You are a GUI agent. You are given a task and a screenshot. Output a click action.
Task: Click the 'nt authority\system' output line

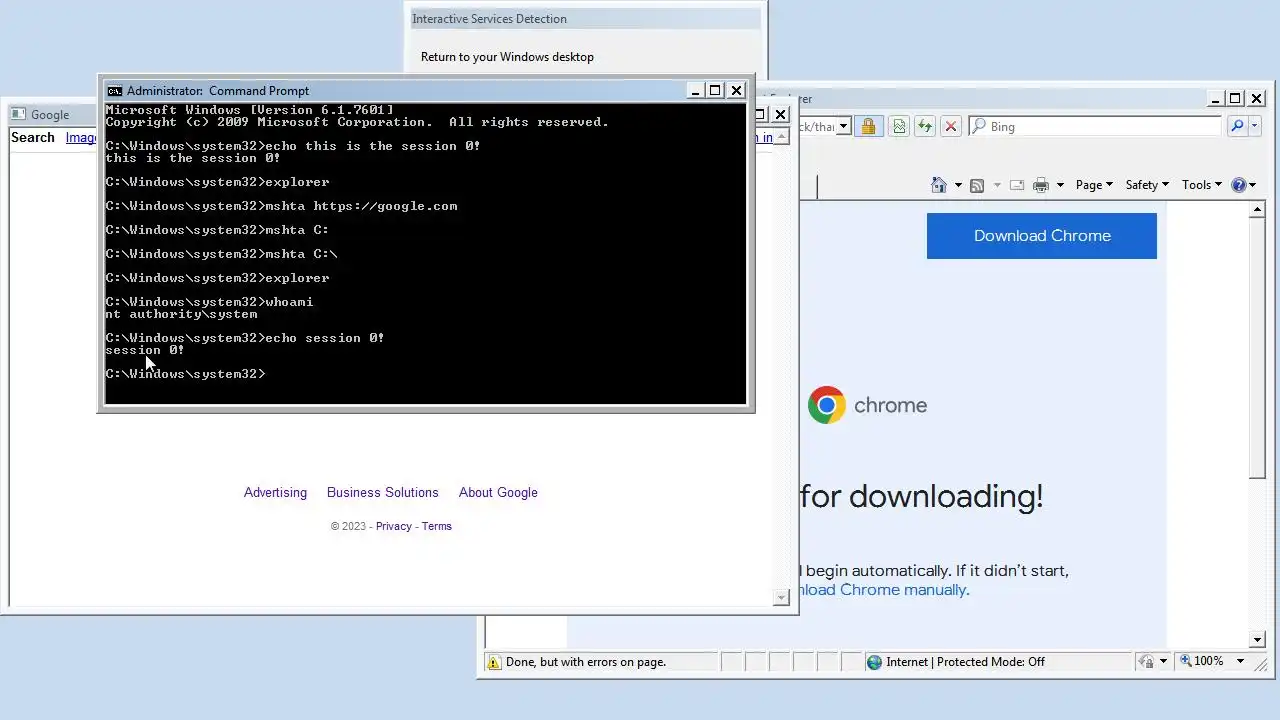pyautogui.click(x=181, y=314)
